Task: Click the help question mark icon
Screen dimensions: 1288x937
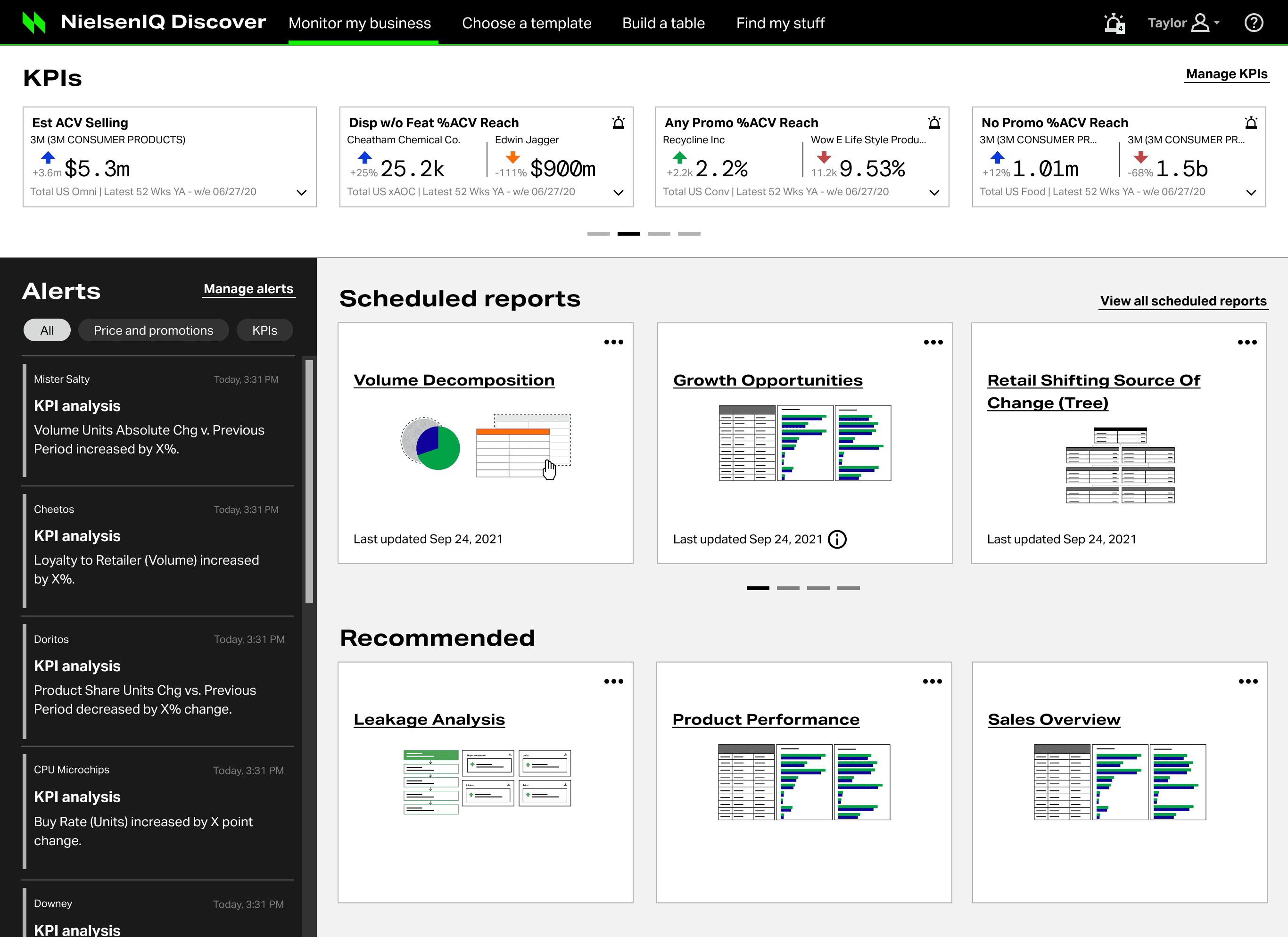Action: tap(1254, 23)
